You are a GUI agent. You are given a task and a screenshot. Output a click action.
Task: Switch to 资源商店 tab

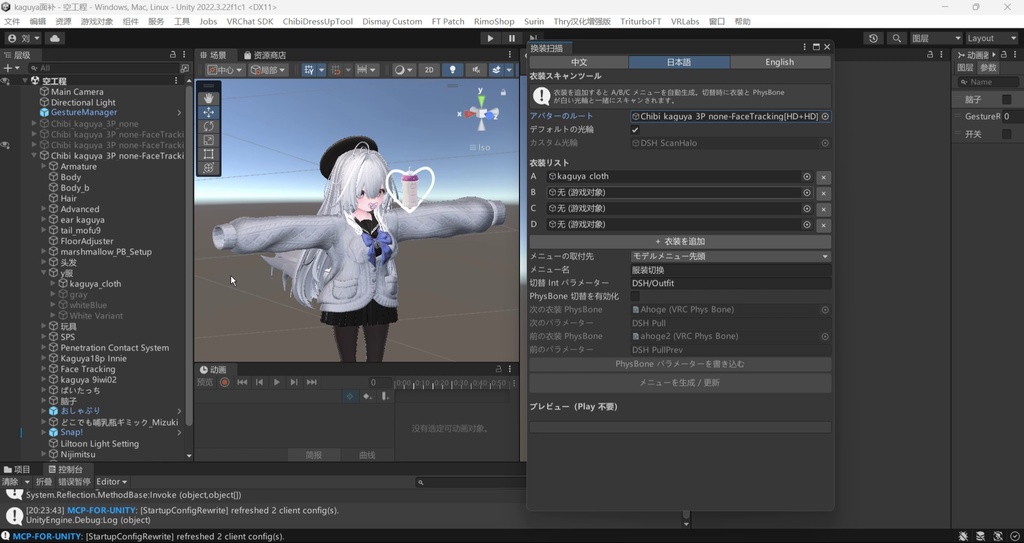click(x=264, y=56)
